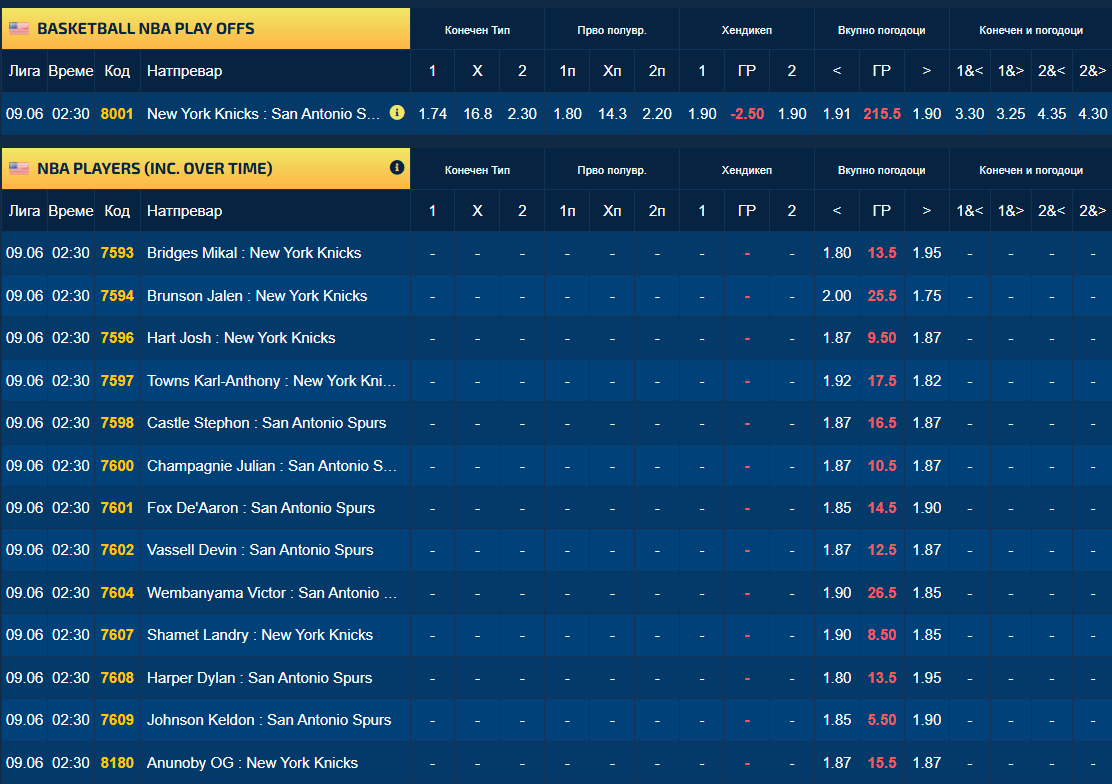Select Bridges Mikal over odds 1.95
1112x784 pixels.
[926, 253]
